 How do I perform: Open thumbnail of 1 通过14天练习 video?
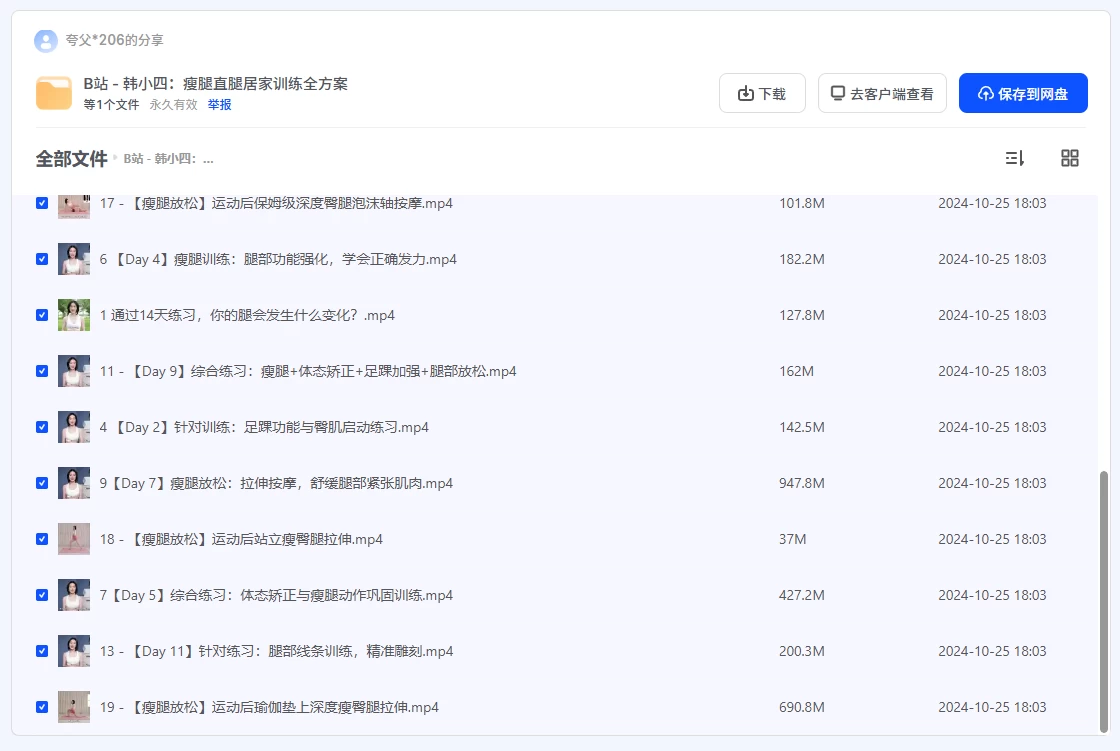coord(74,315)
